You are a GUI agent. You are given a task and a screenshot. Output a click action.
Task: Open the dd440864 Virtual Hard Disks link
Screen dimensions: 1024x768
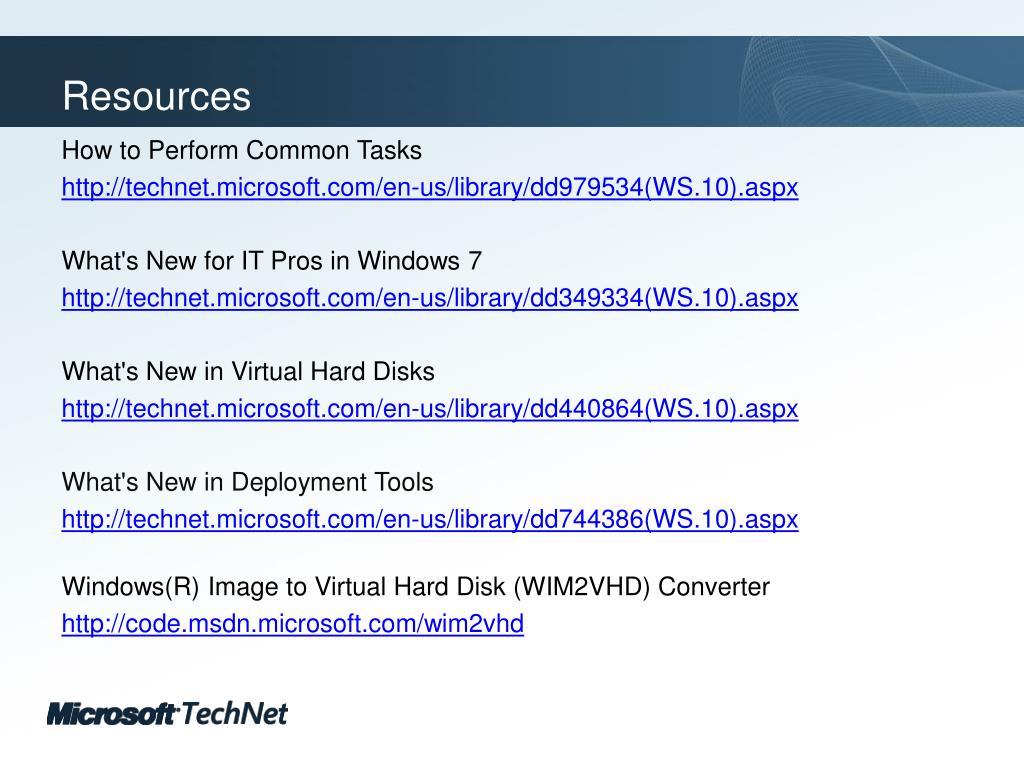[x=430, y=409]
